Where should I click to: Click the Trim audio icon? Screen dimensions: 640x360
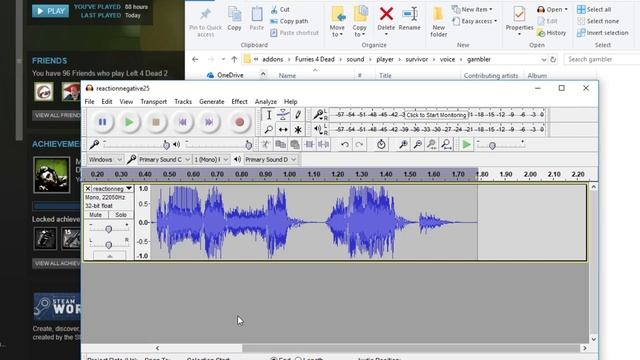tap(309, 144)
